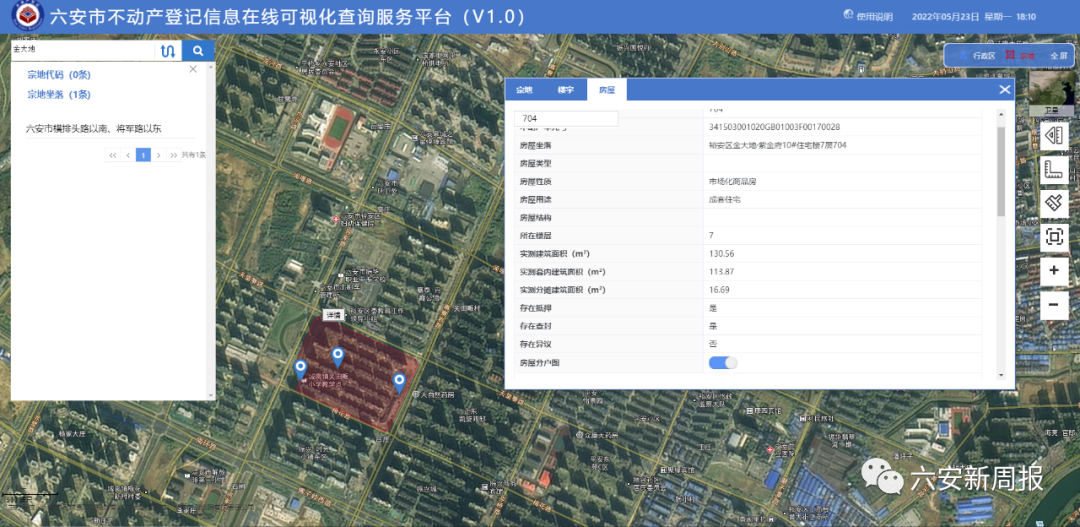The width and height of the screenshot is (1080, 527).
Task: Toggle the 房屋分户图 switch
Action: click(723, 362)
